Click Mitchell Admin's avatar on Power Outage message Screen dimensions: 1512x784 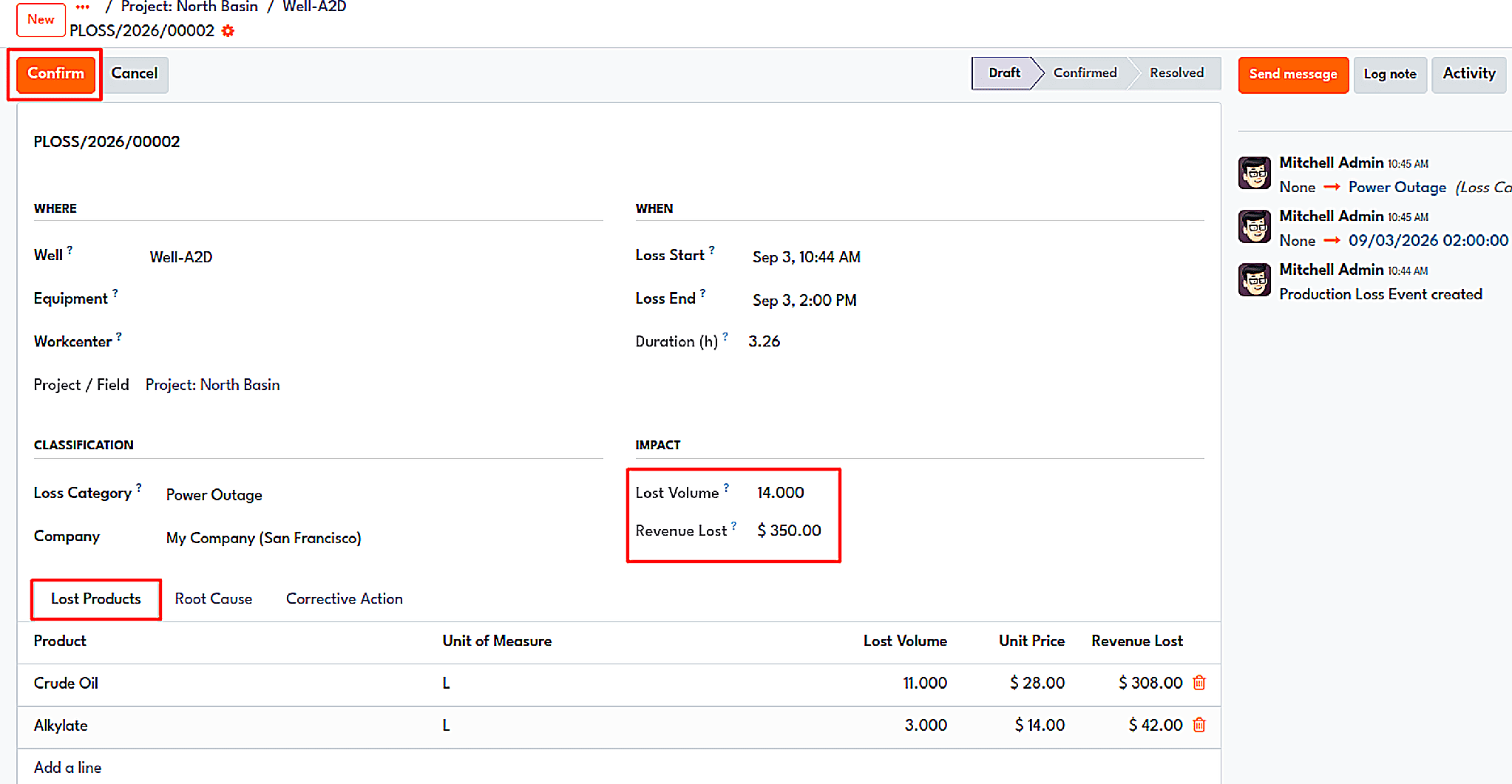tap(1255, 173)
